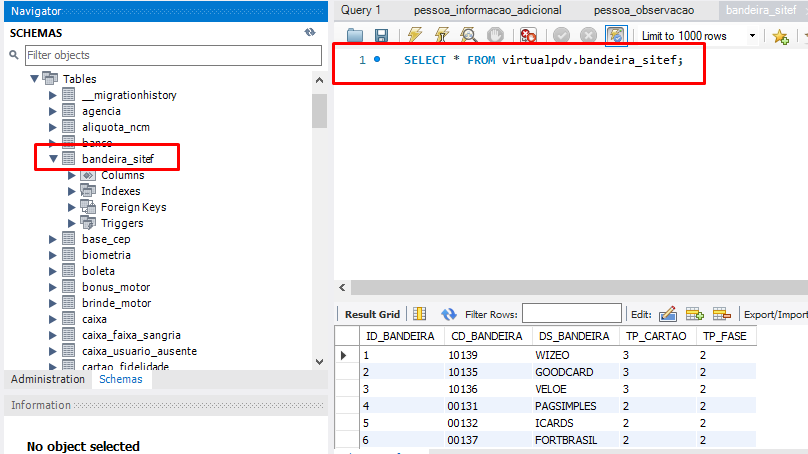This screenshot has height=454, width=808.
Task: Execute the statement under the cursor icon
Action: pyautogui.click(x=442, y=35)
